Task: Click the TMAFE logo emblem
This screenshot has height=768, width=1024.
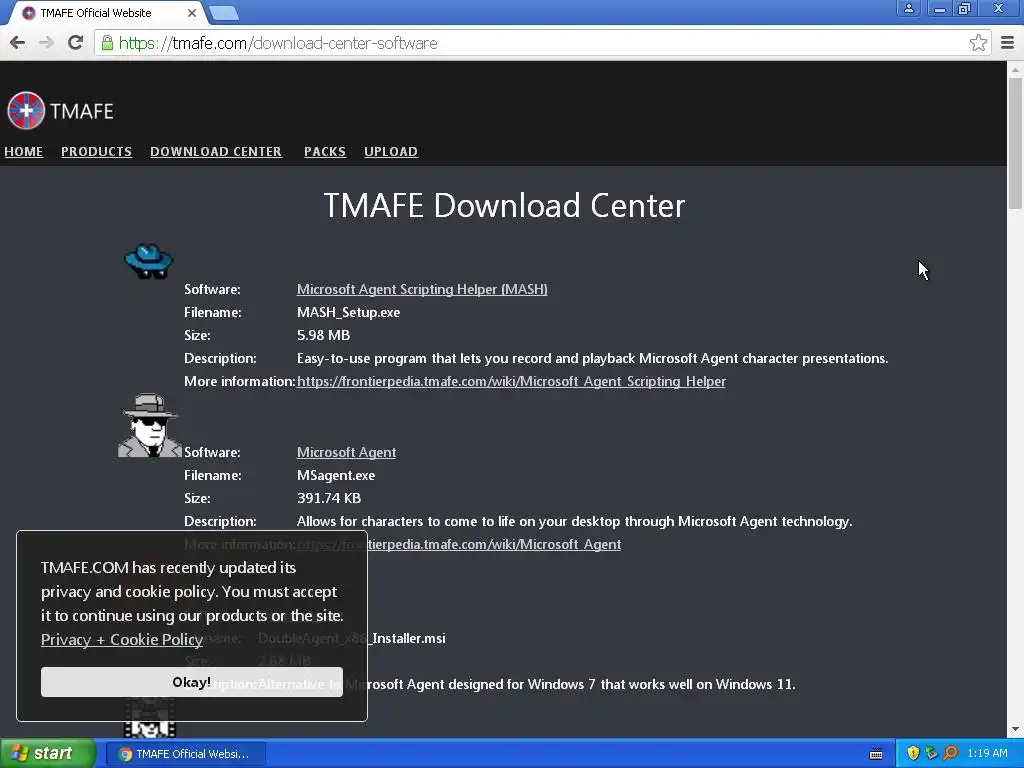Action: pos(26,110)
